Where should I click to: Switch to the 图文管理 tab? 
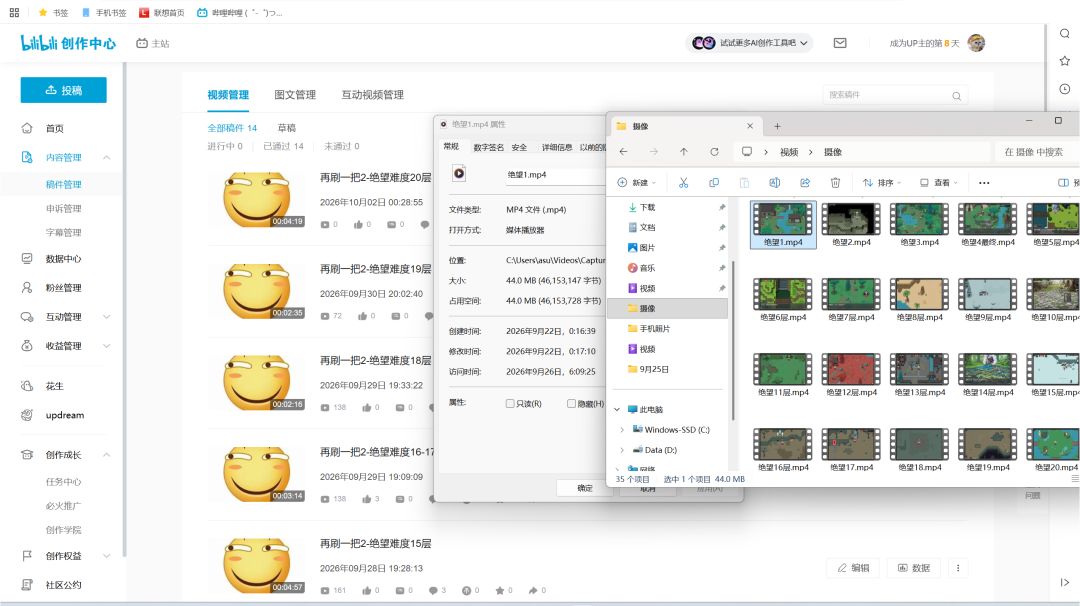pos(295,95)
